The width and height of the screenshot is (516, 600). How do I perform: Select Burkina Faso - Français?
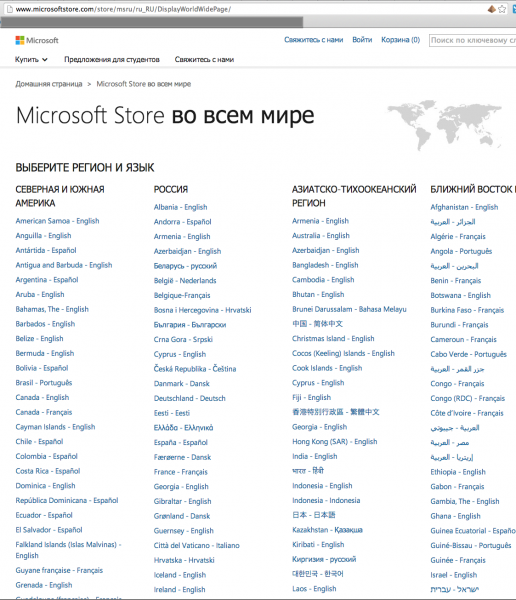point(467,310)
